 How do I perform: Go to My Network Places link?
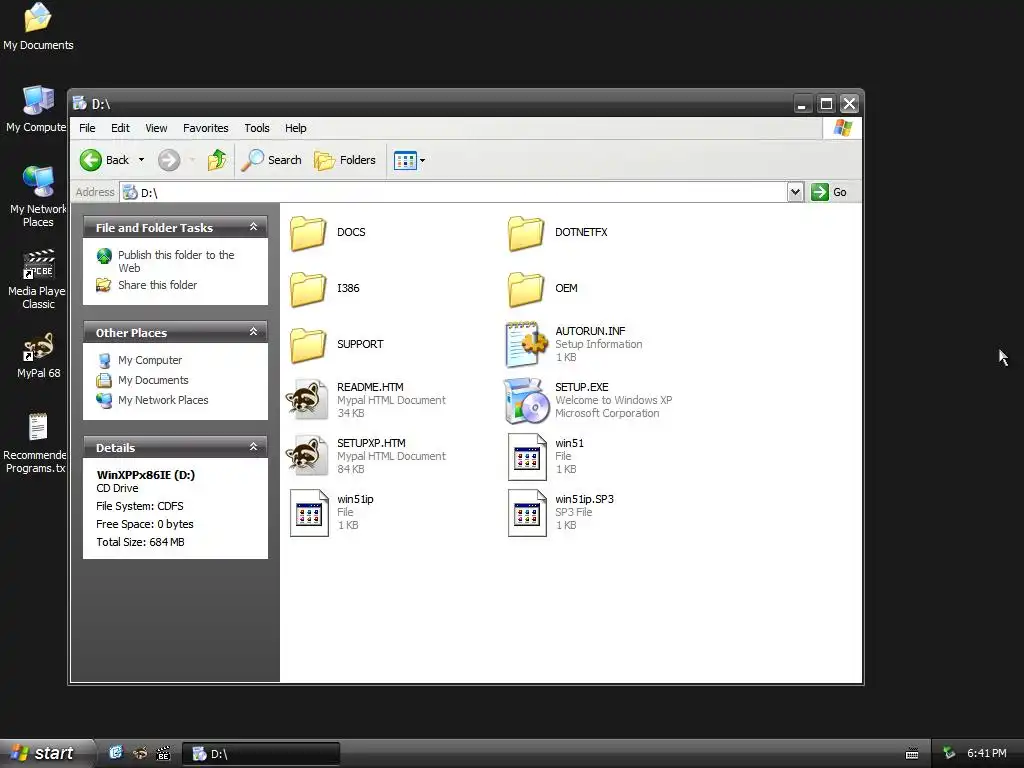163,400
